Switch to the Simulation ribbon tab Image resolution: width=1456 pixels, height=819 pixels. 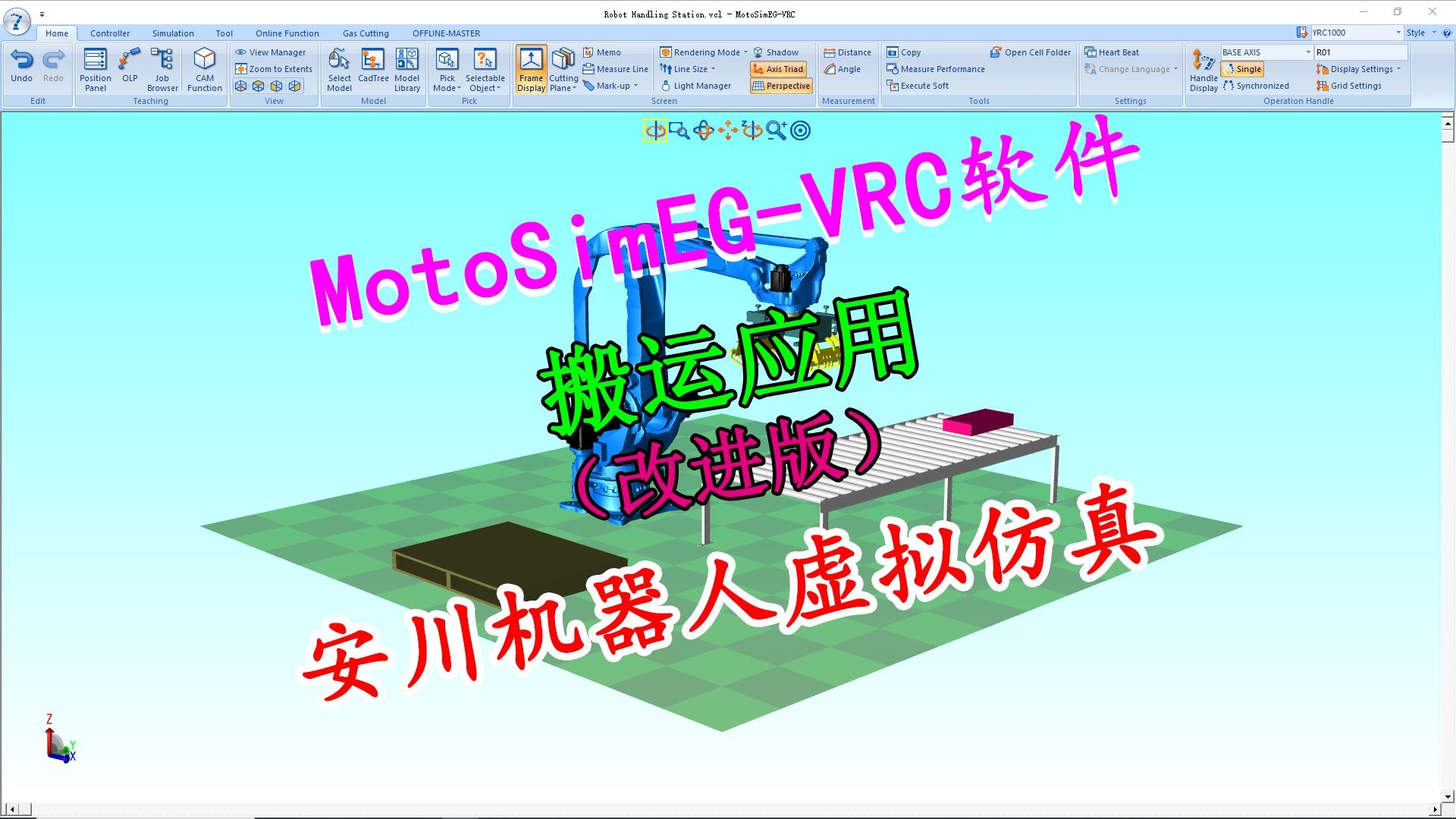pos(173,33)
